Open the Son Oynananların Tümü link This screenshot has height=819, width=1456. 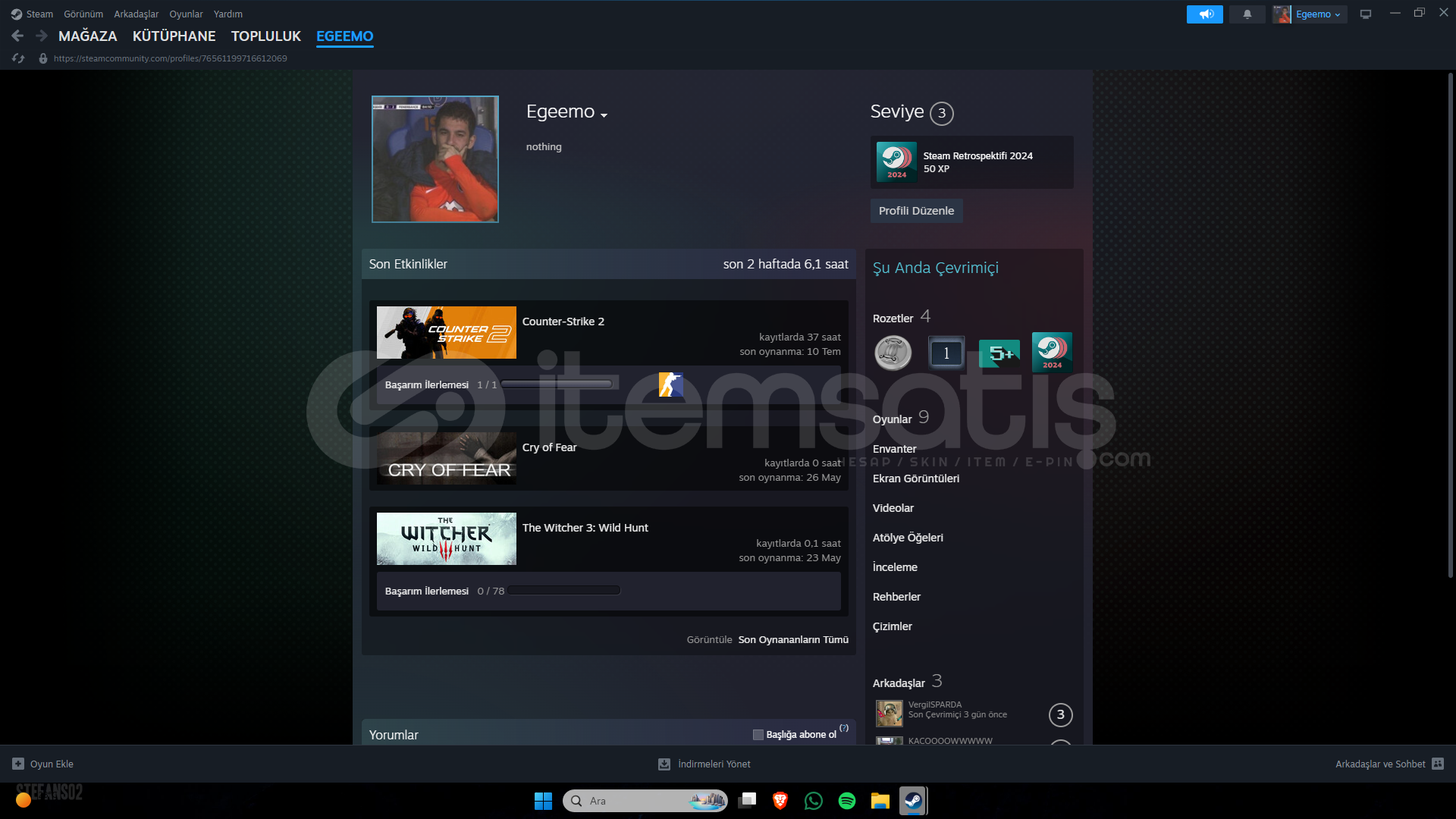tap(793, 639)
